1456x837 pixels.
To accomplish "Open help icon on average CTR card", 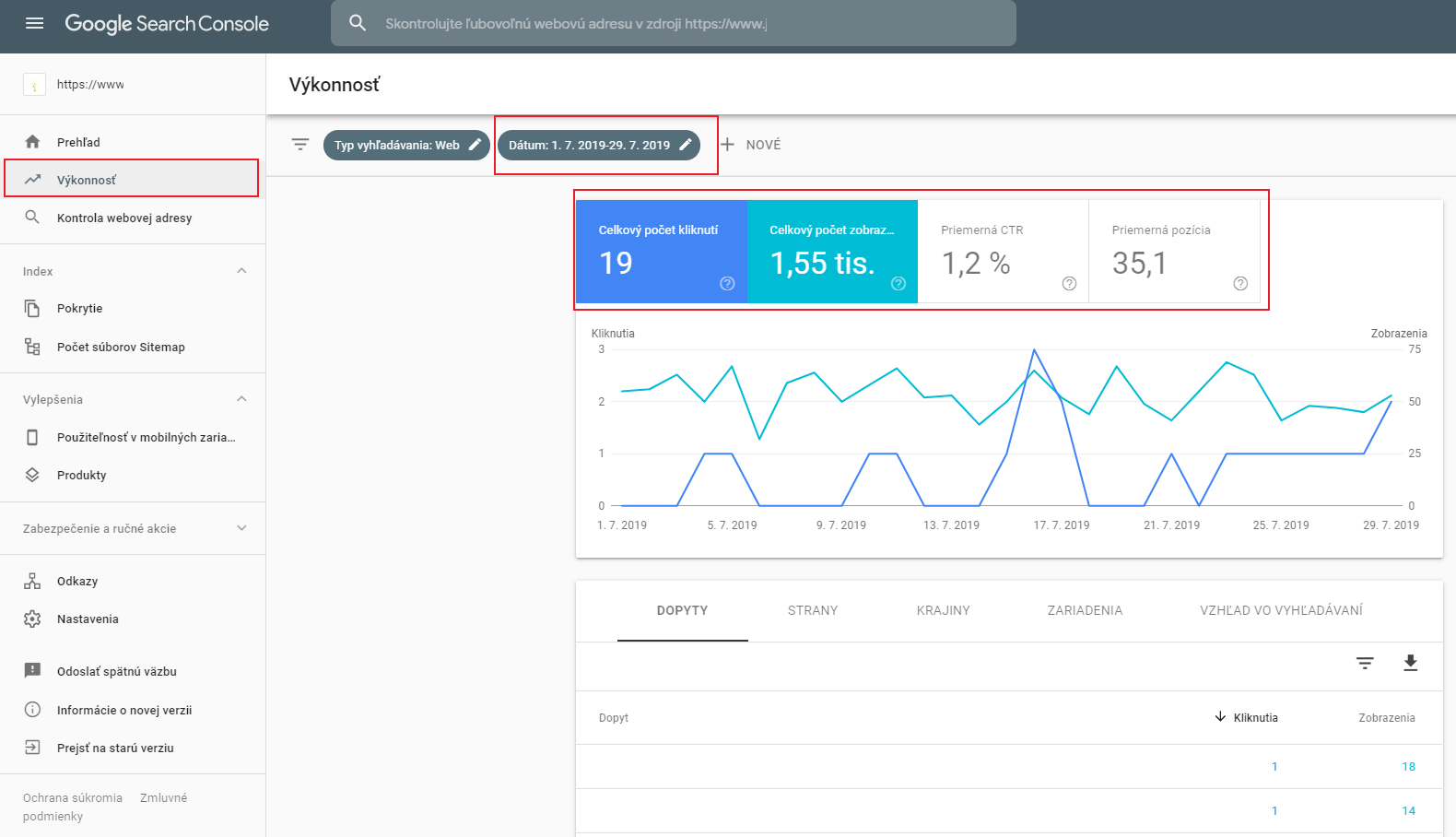I will click(1069, 283).
